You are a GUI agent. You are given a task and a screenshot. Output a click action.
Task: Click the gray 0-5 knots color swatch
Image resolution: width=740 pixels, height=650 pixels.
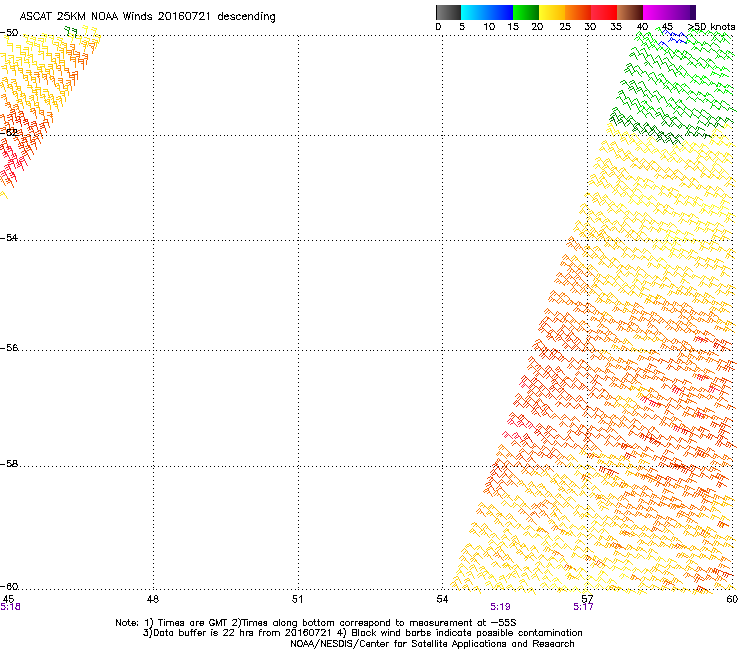tap(448, 12)
